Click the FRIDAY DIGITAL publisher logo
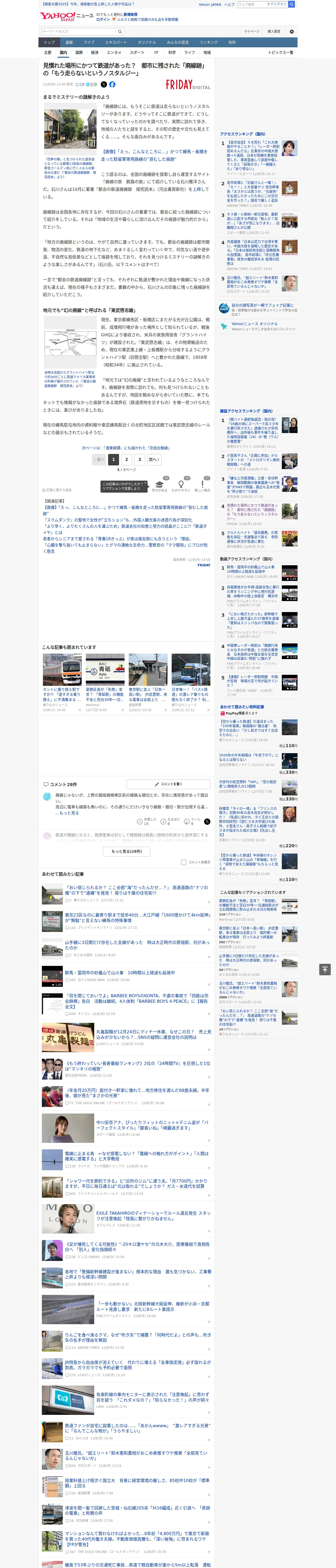Screen dimensions: 336x1568 click(188, 85)
